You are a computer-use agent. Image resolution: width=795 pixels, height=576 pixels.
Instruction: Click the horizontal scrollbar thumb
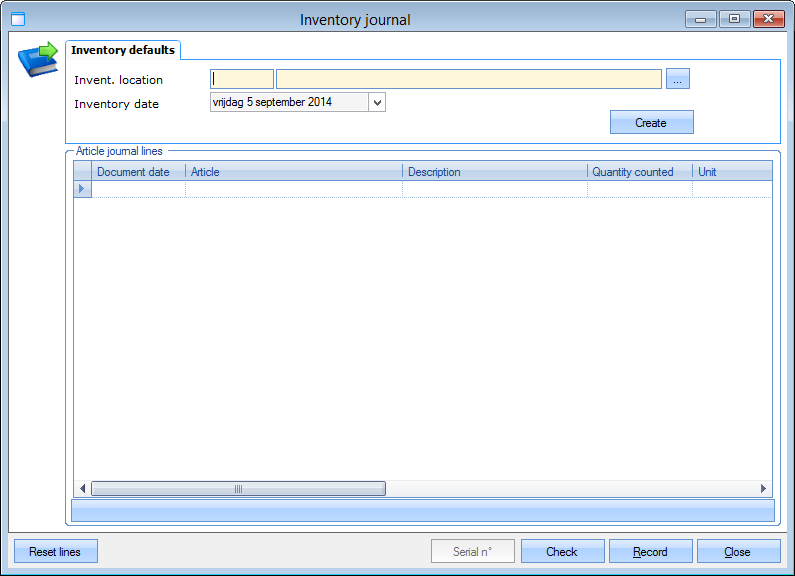pyautogui.click(x=238, y=489)
